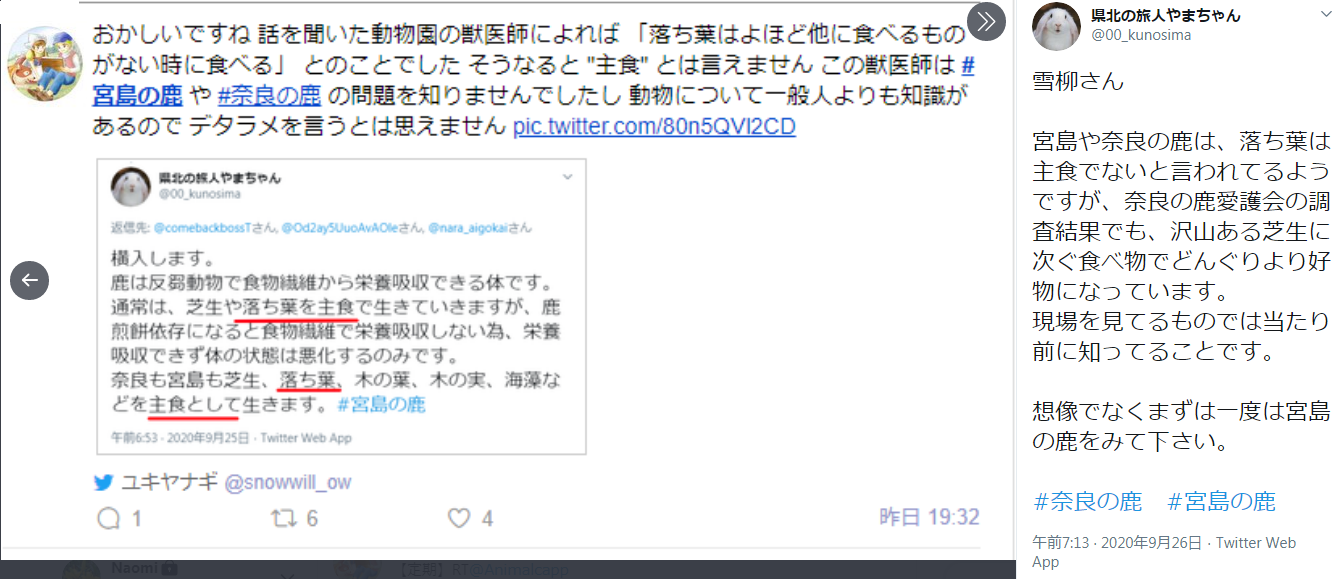Open @snowwill_ow profile handle
1340x579 pixels.
(288, 483)
